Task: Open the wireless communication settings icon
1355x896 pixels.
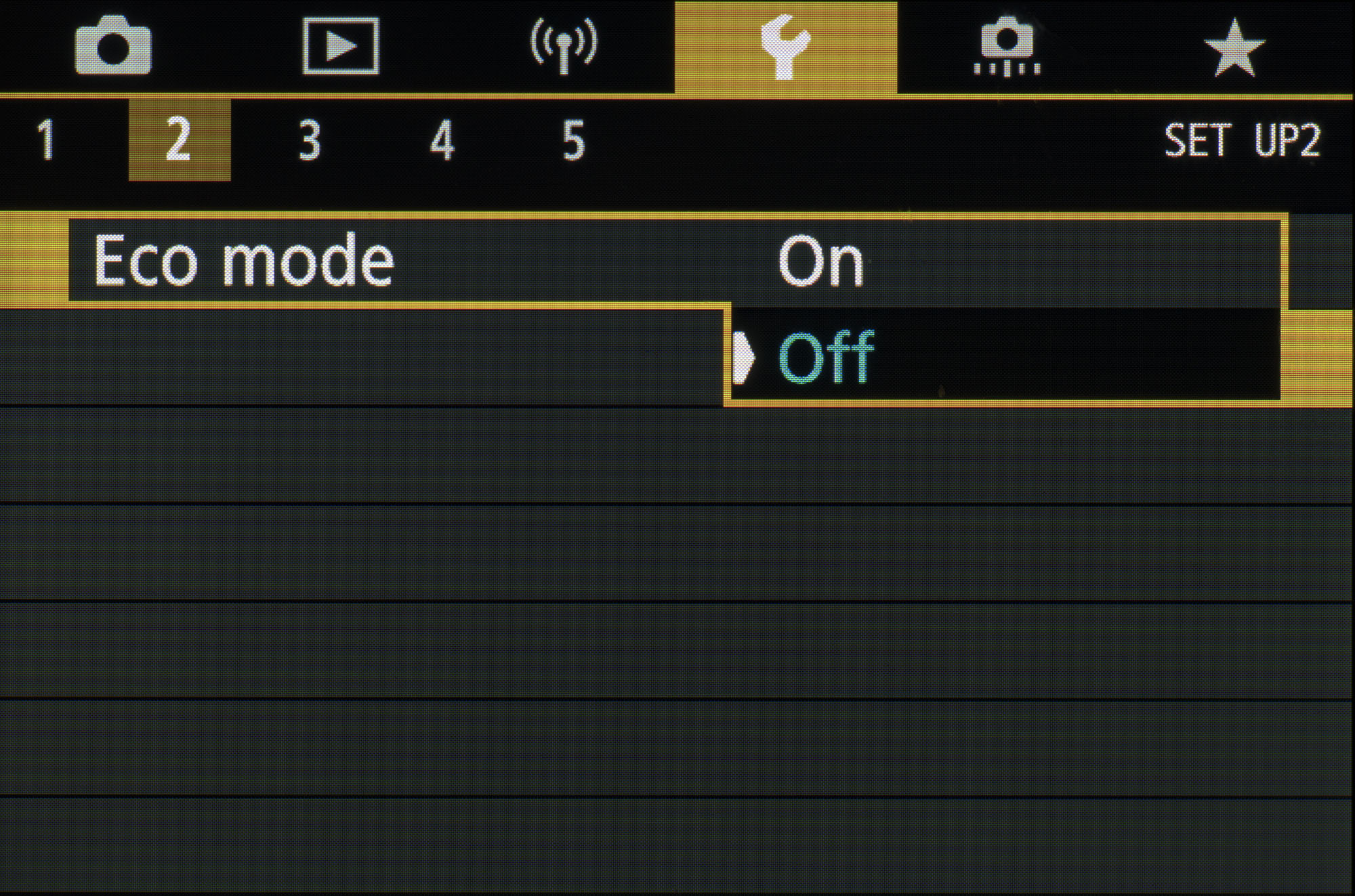Action: (x=564, y=47)
